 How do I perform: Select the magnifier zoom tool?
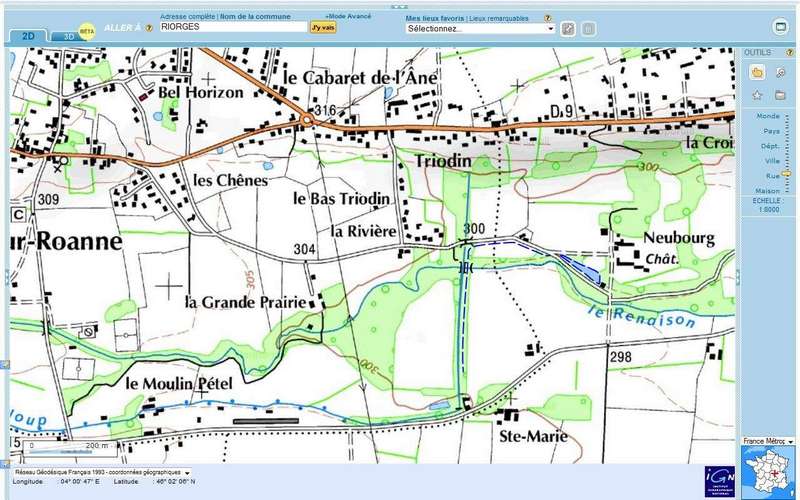780,72
